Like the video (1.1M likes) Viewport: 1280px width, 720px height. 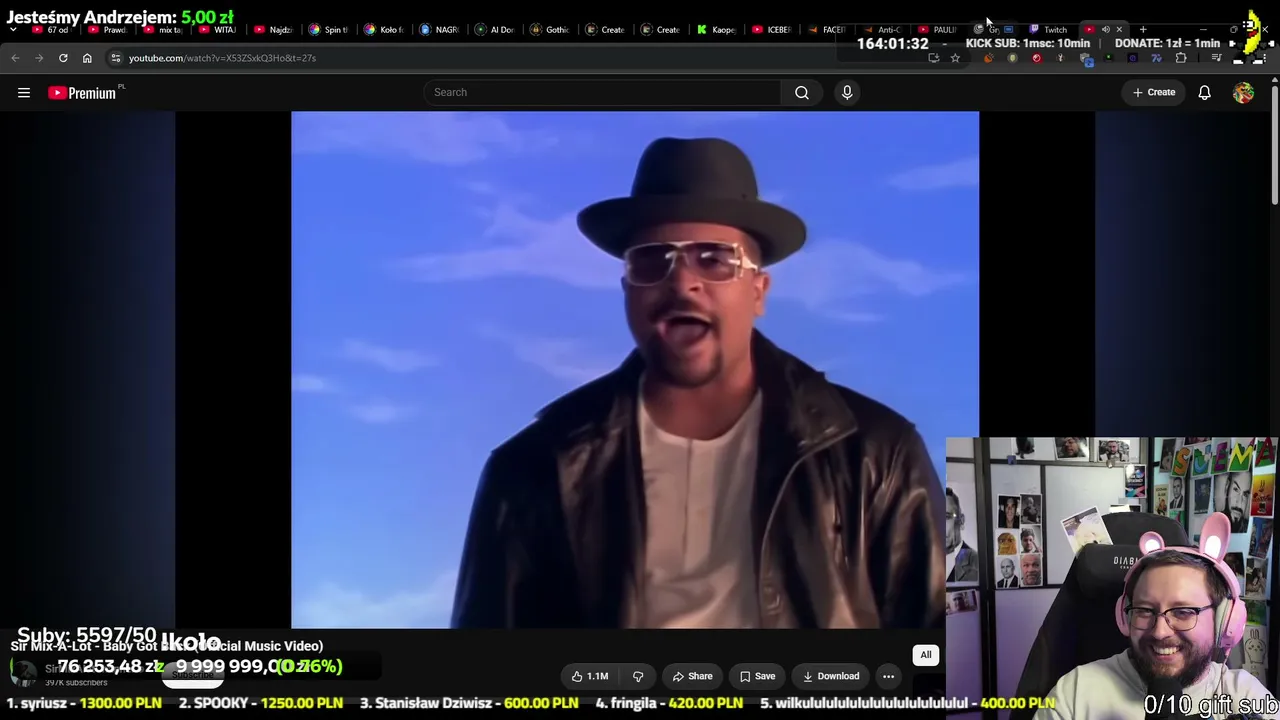(590, 676)
